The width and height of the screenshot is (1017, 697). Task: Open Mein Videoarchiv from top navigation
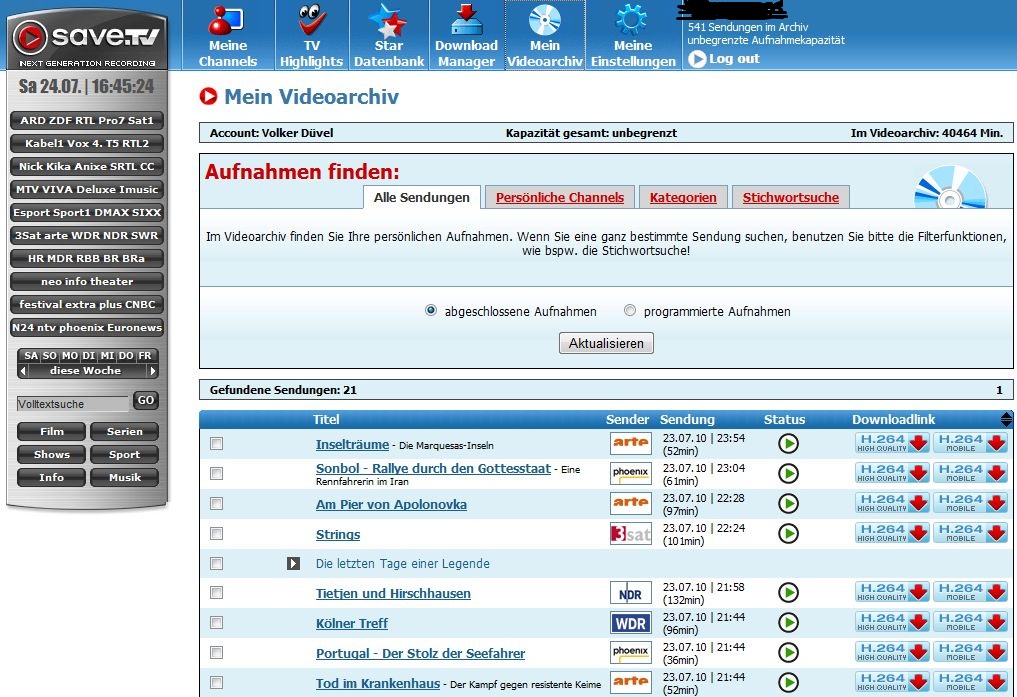(545, 35)
